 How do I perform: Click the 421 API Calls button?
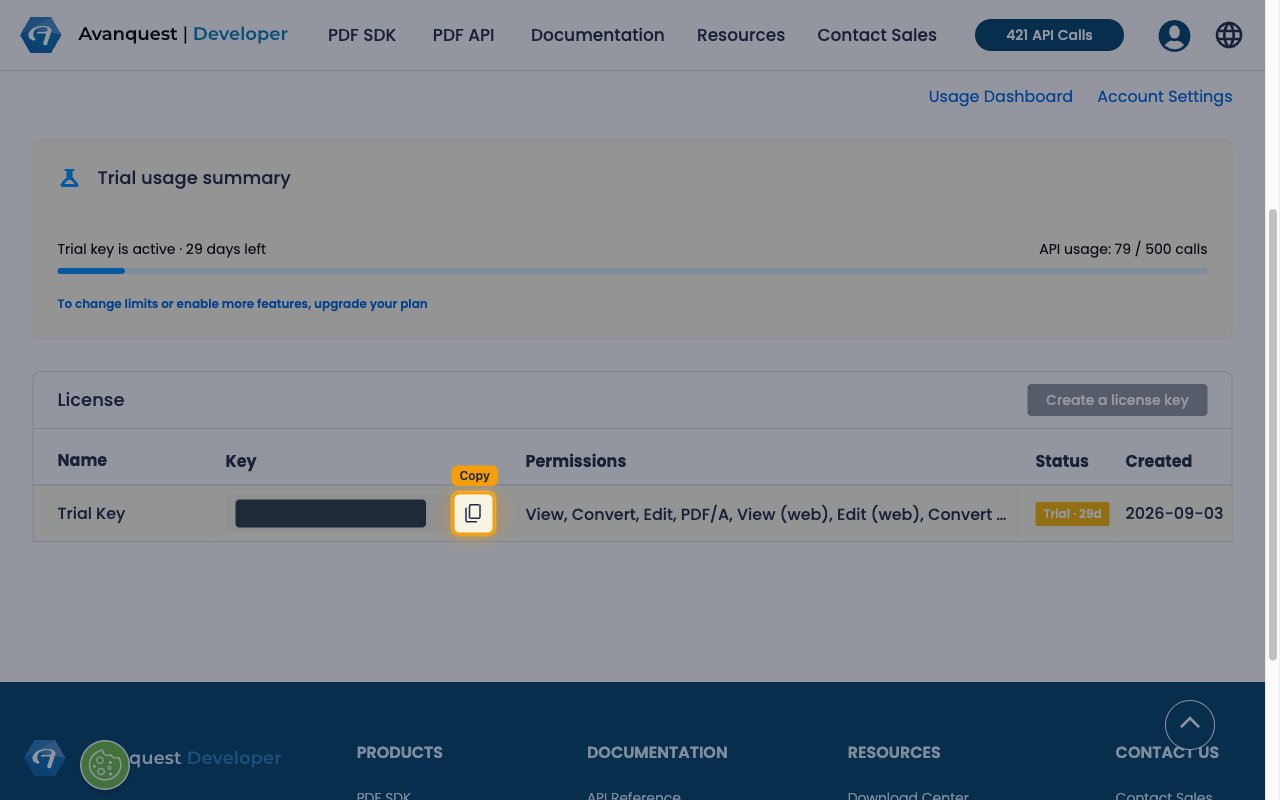(1049, 35)
